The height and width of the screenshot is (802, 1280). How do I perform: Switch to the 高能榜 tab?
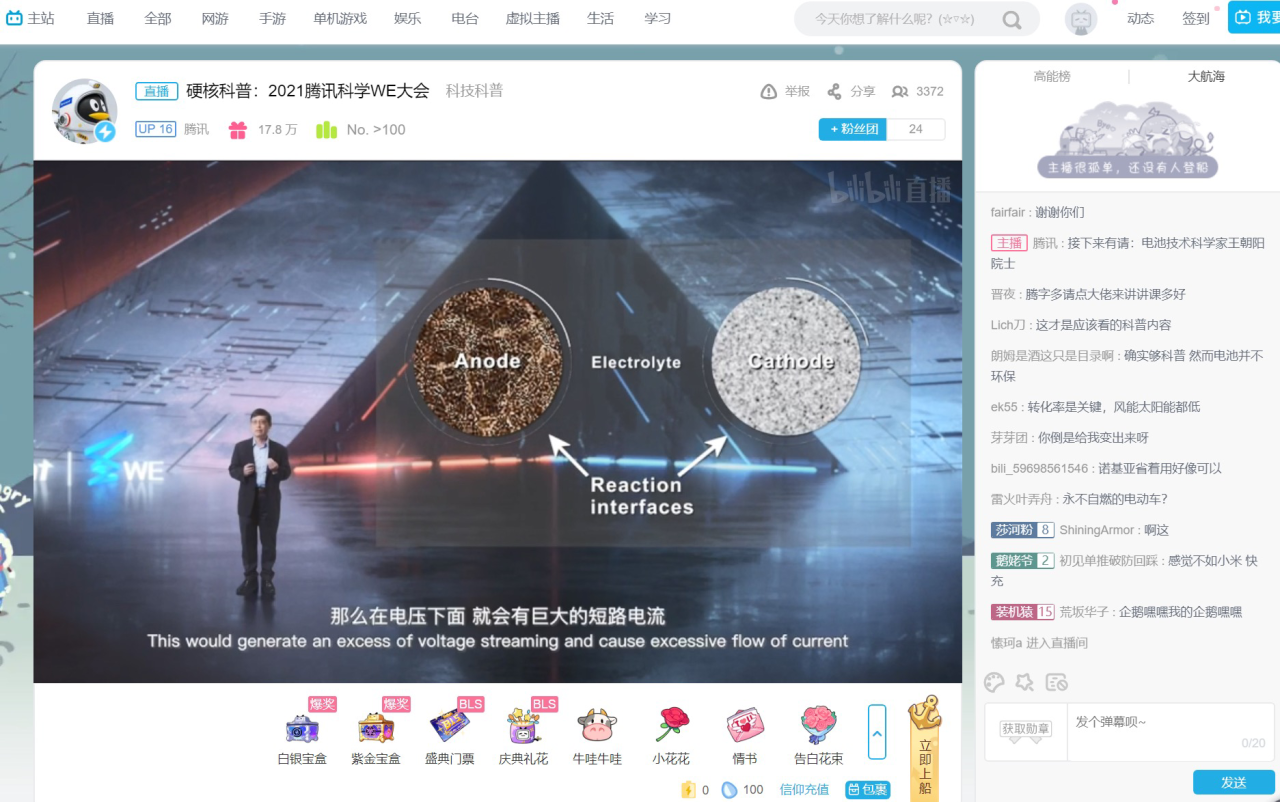click(x=1052, y=76)
